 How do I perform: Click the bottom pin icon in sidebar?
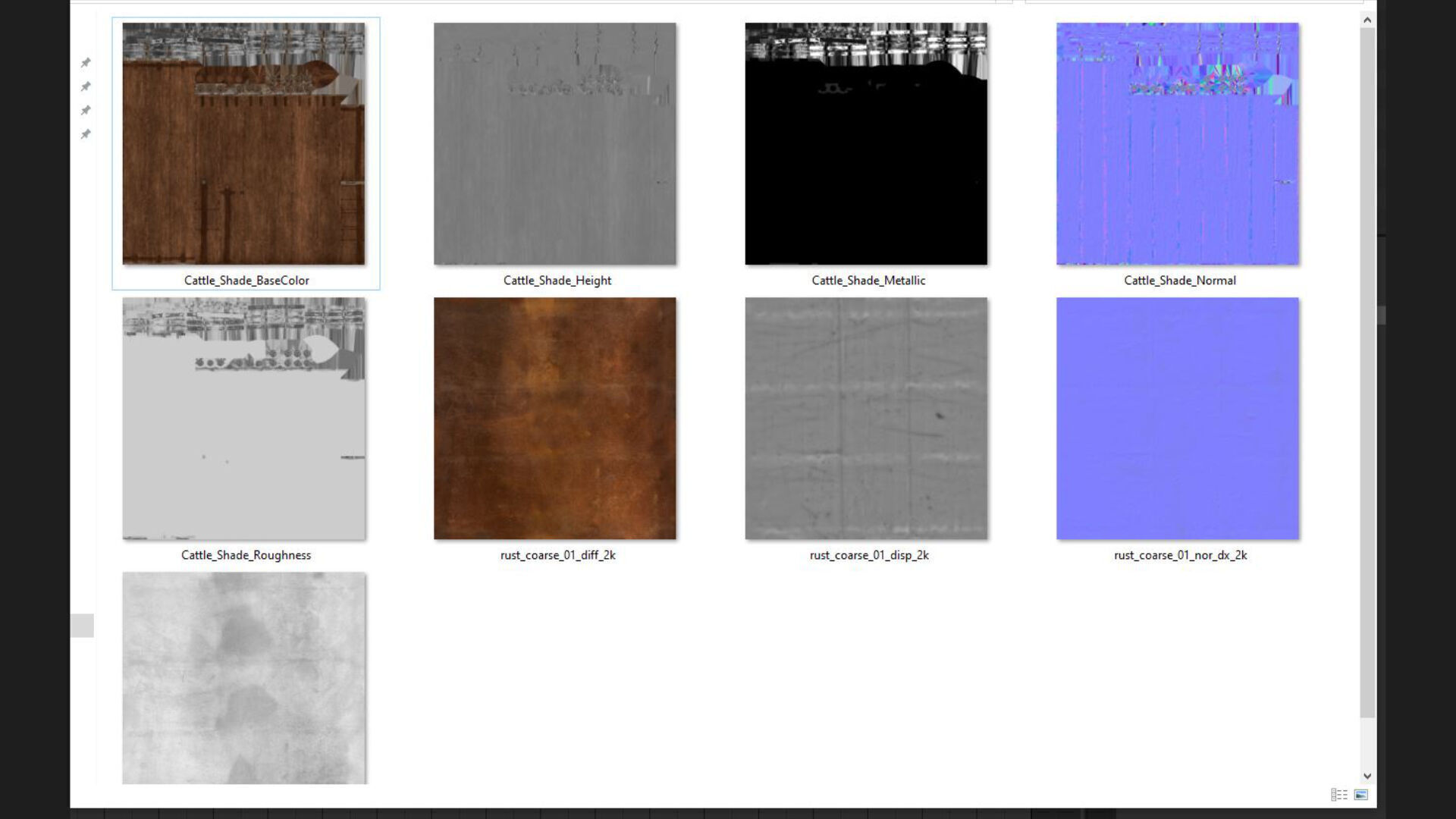coord(86,134)
